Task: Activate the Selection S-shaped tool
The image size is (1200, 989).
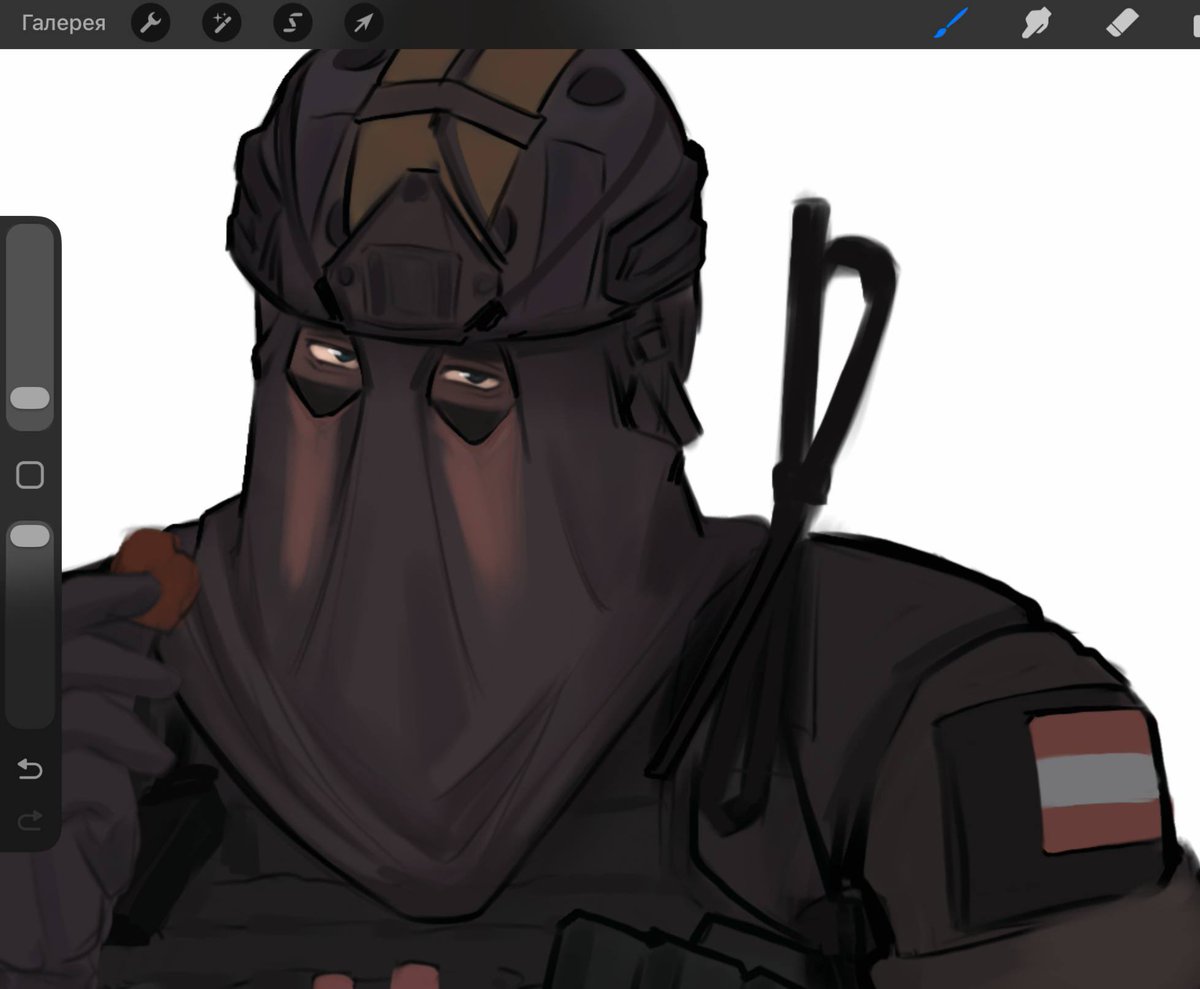Action: [293, 23]
